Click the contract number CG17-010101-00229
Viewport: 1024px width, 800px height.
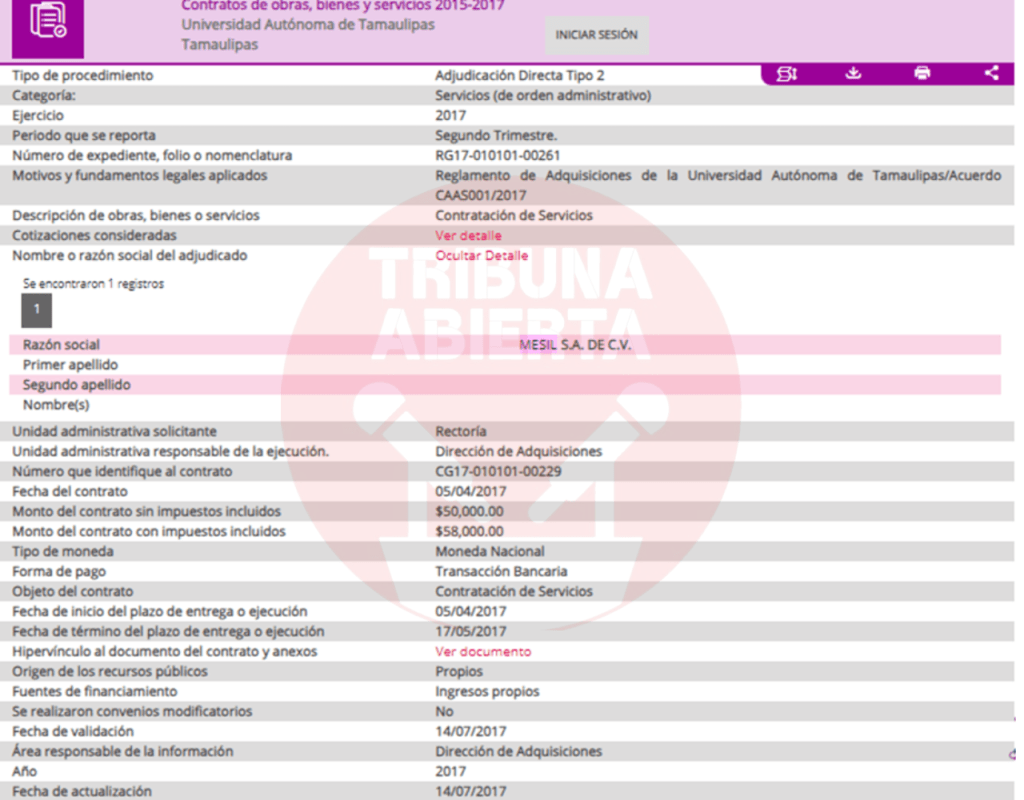pyautogui.click(x=497, y=471)
